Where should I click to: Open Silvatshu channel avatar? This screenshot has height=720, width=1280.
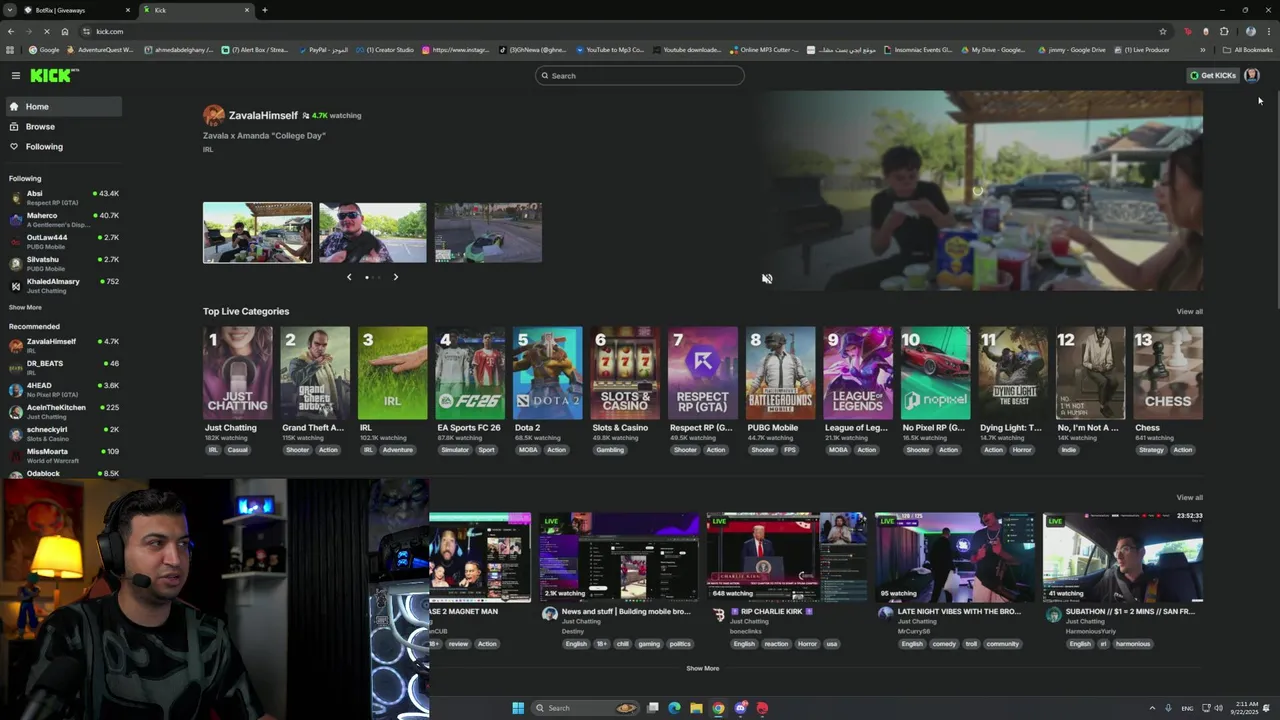[x=15, y=263]
